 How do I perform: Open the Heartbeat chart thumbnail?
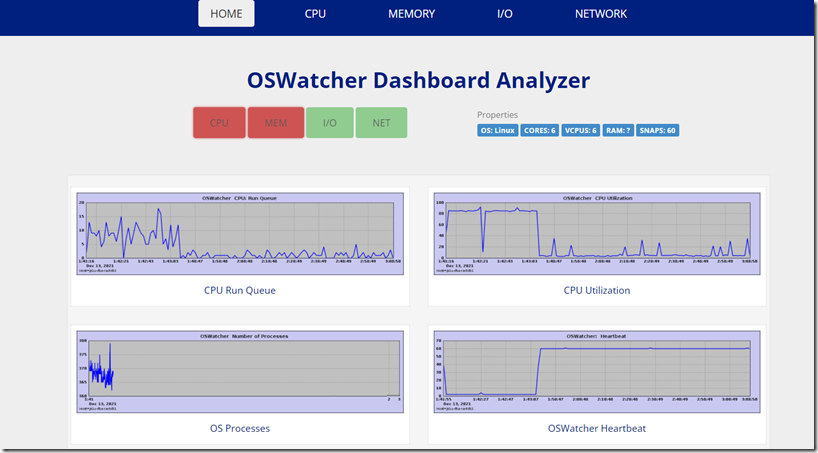coord(597,372)
